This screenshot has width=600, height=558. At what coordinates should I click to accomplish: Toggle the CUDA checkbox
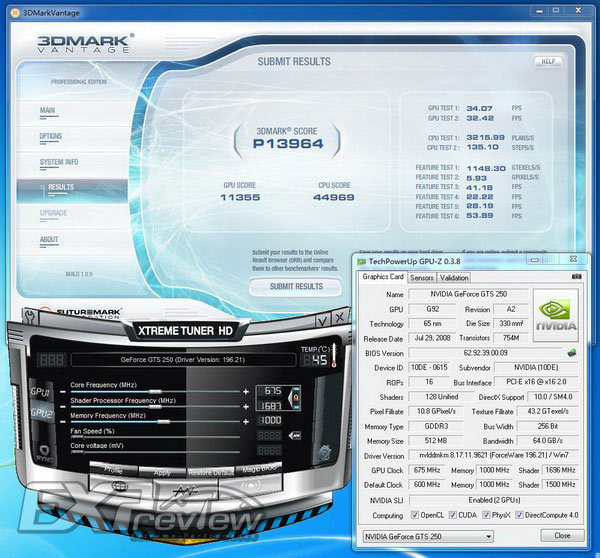click(453, 515)
